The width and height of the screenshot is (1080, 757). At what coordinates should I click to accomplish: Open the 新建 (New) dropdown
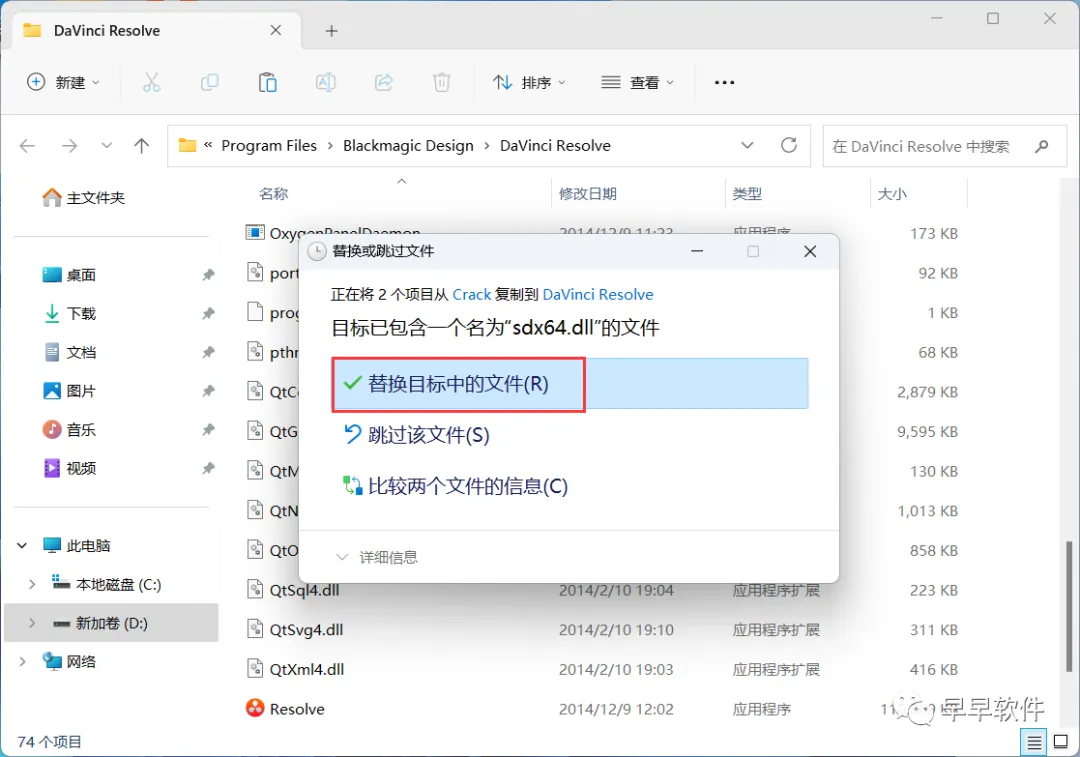[63, 83]
